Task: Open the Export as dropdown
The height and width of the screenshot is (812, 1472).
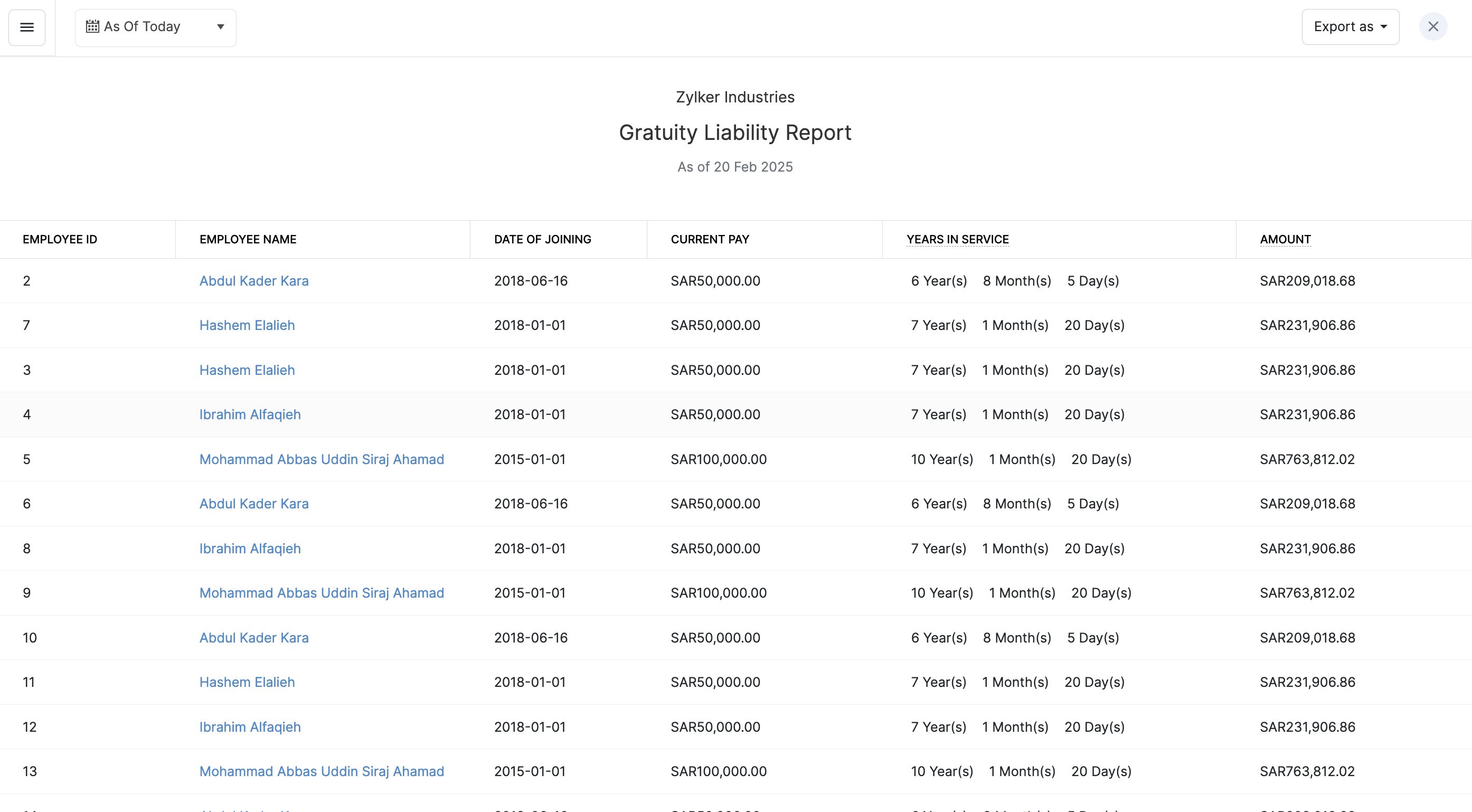Action: 1350,26
